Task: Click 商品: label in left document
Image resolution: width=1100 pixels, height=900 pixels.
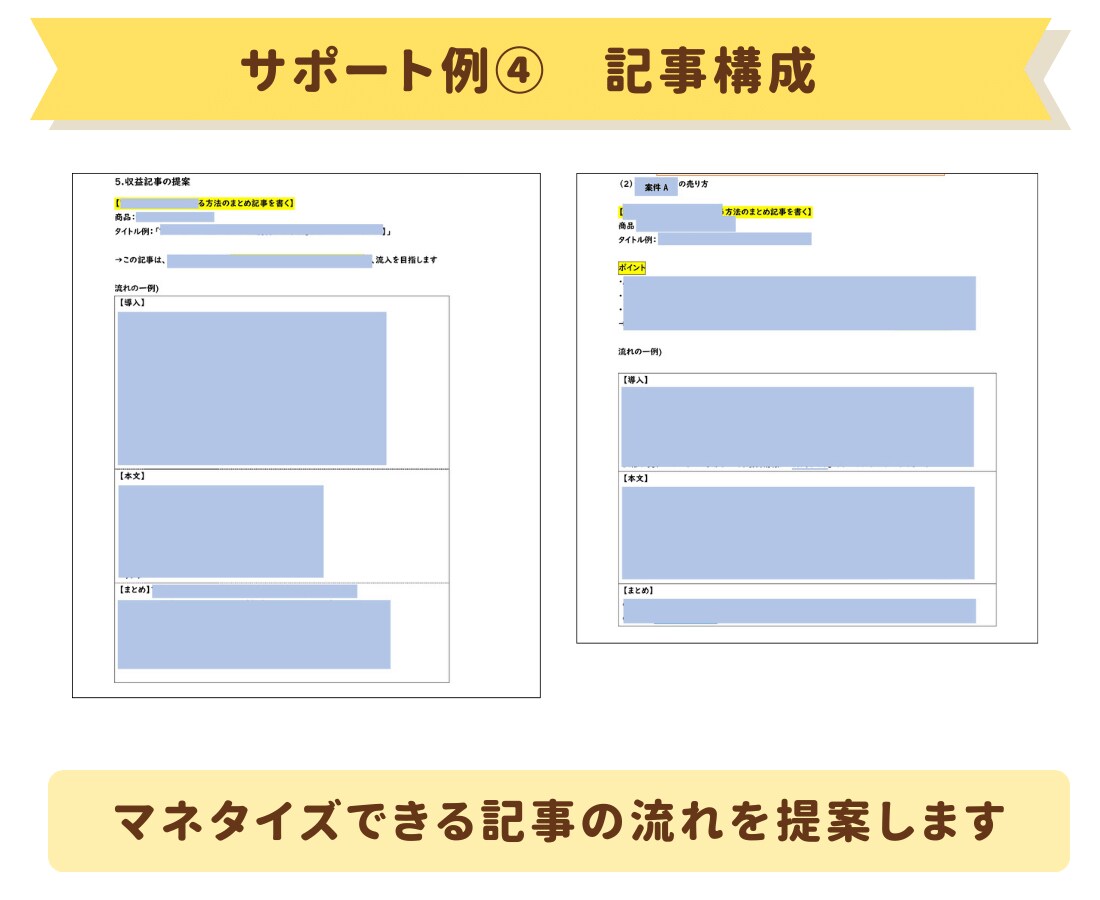Action: [125, 217]
